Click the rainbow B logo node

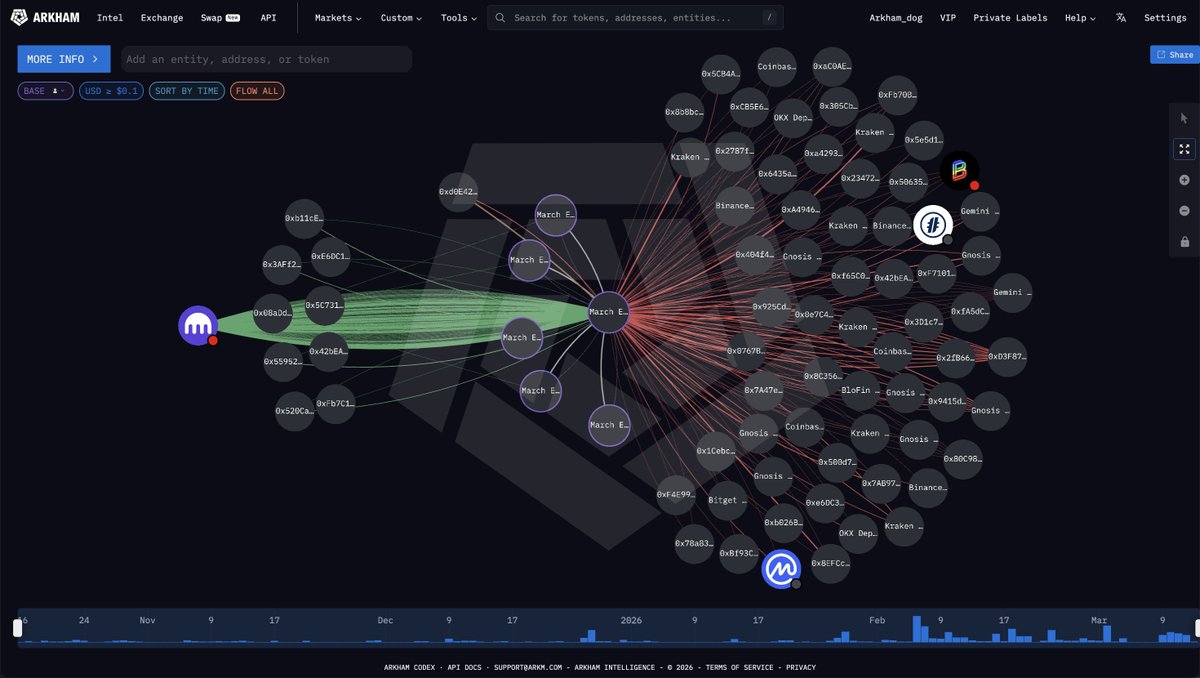point(959,171)
